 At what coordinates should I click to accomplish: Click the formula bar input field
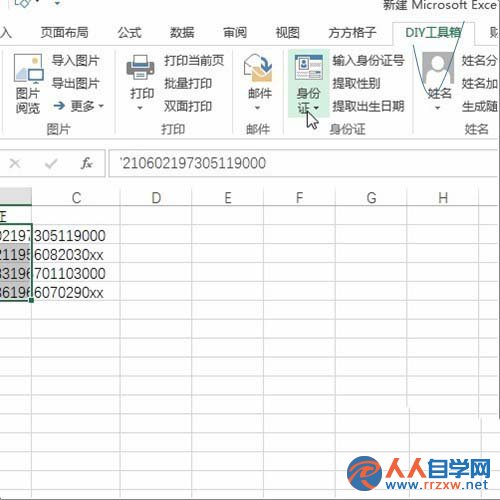(303, 163)
